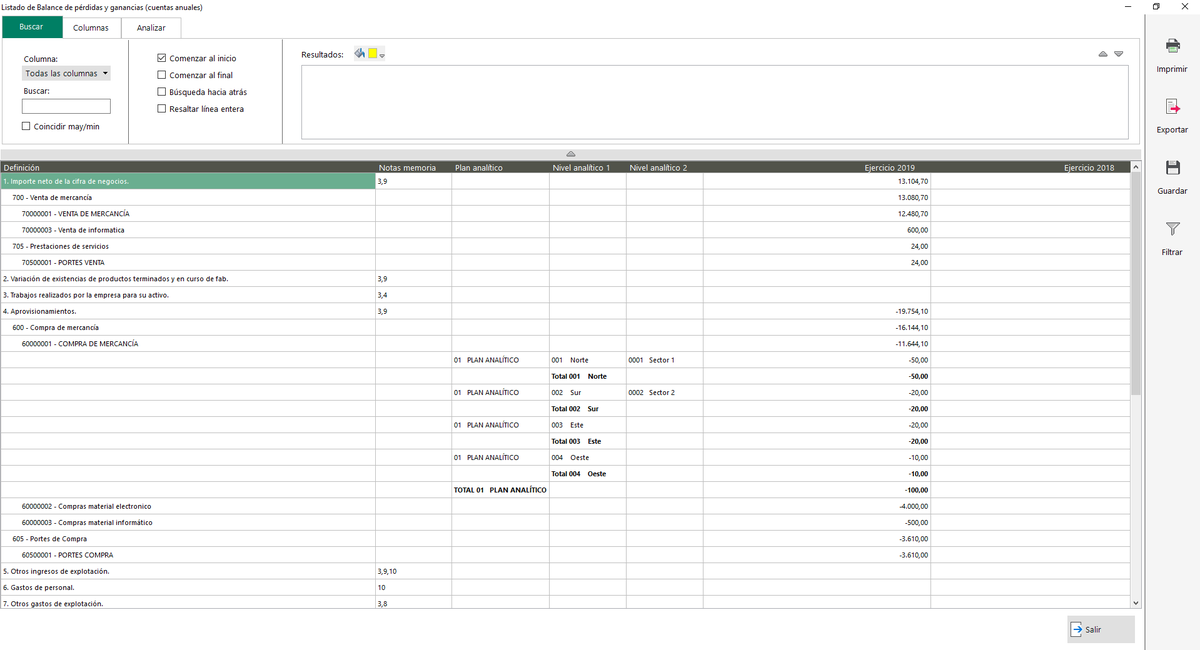
Task: Collapse the search panel with center arrow
Action: coord(571,154)
